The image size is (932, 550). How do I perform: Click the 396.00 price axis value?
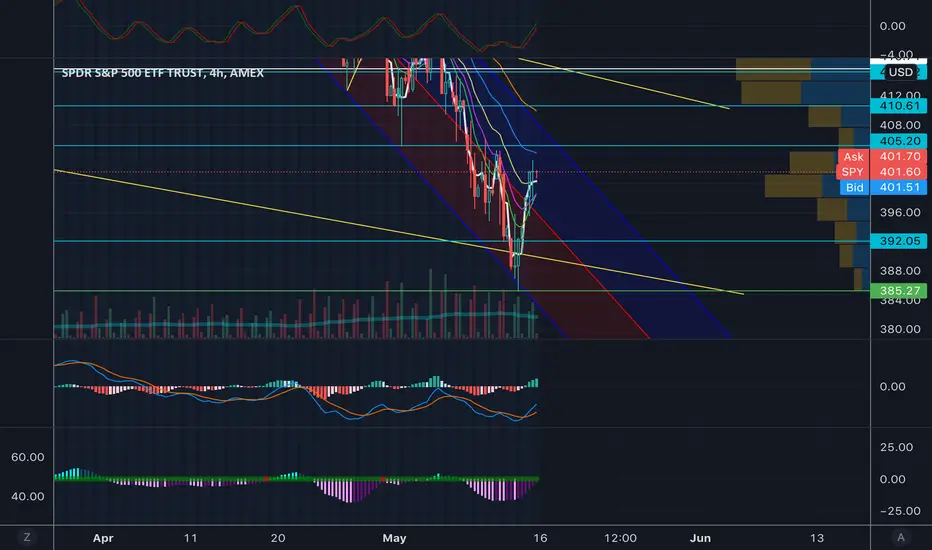pos(900,212)
